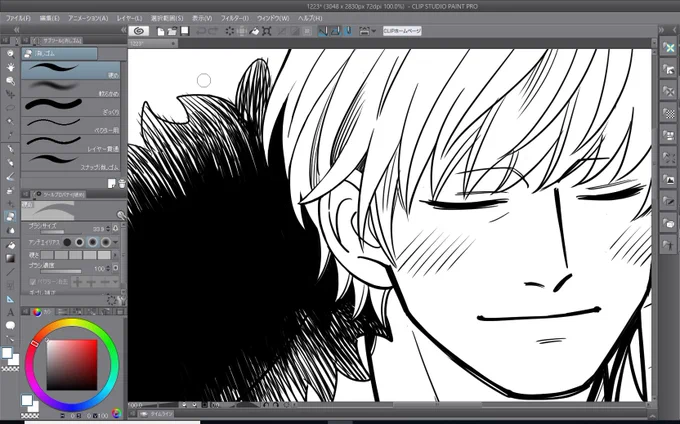Select the Ruler triangle tool
The height and width of the screenshot is (424, 680).
point(10,299)
